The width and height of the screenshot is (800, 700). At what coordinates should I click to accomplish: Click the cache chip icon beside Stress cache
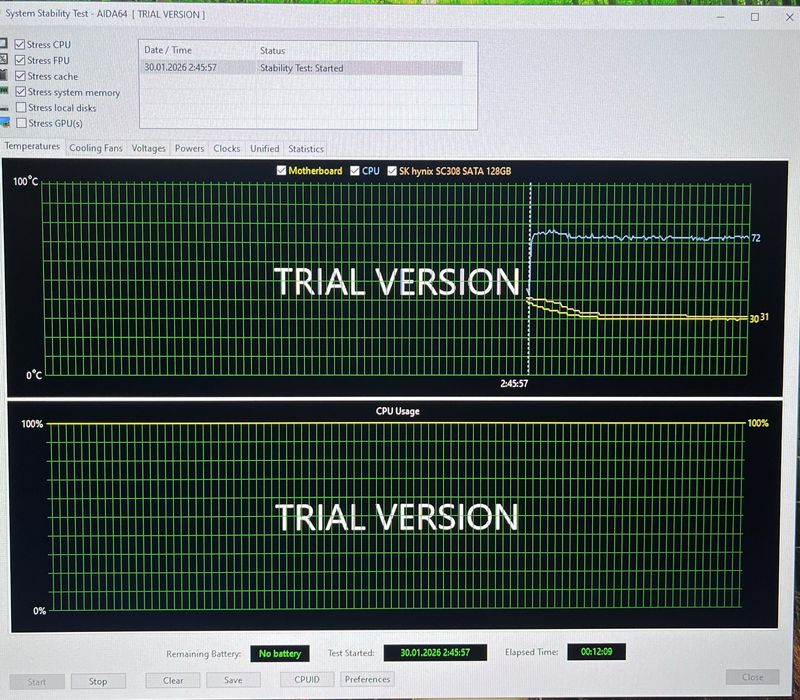tap(4, 76)
